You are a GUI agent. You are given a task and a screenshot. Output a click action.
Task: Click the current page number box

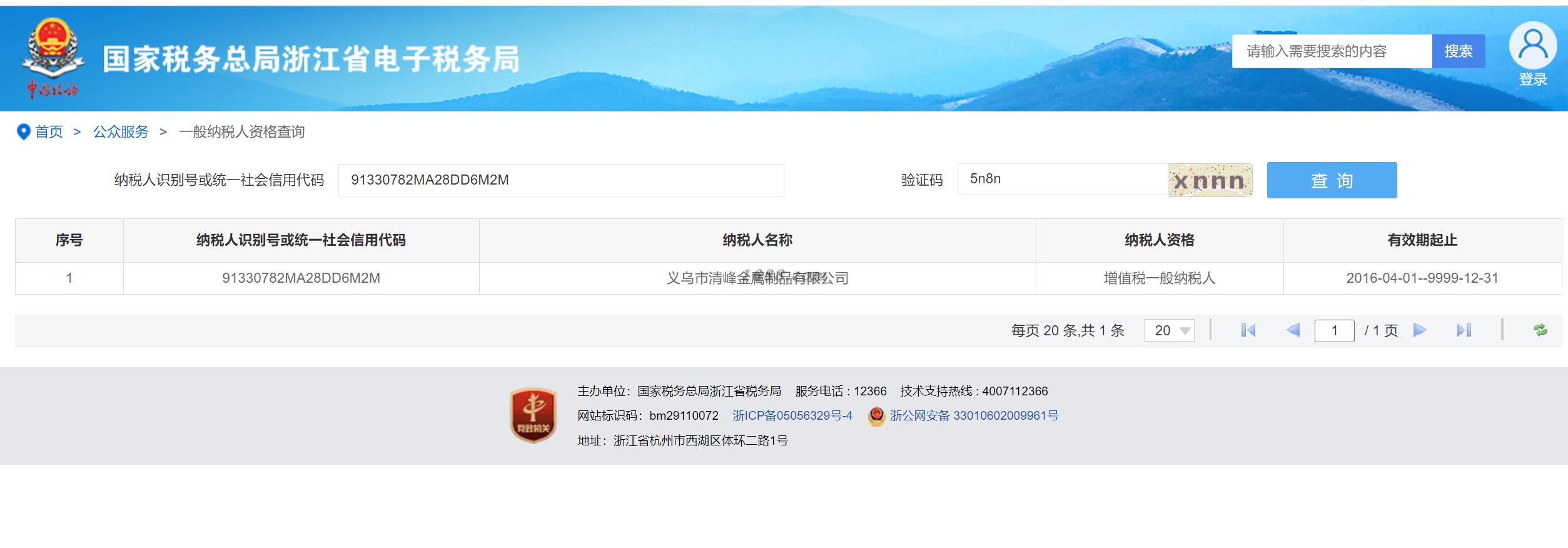(x=1334, y=330)
